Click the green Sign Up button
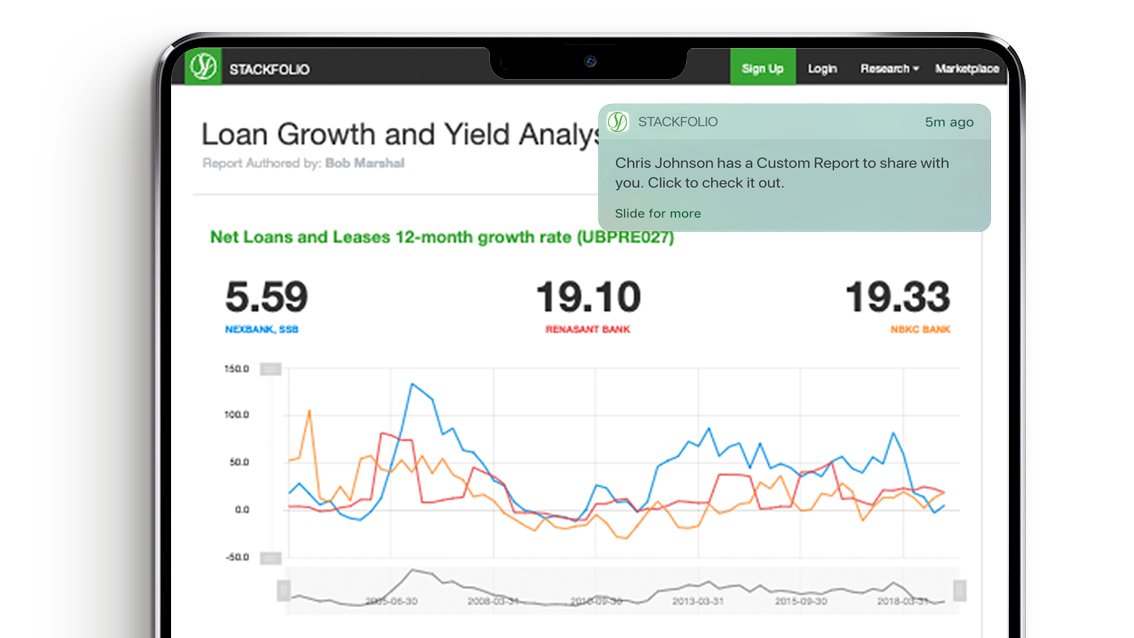 tap(762, 68)
